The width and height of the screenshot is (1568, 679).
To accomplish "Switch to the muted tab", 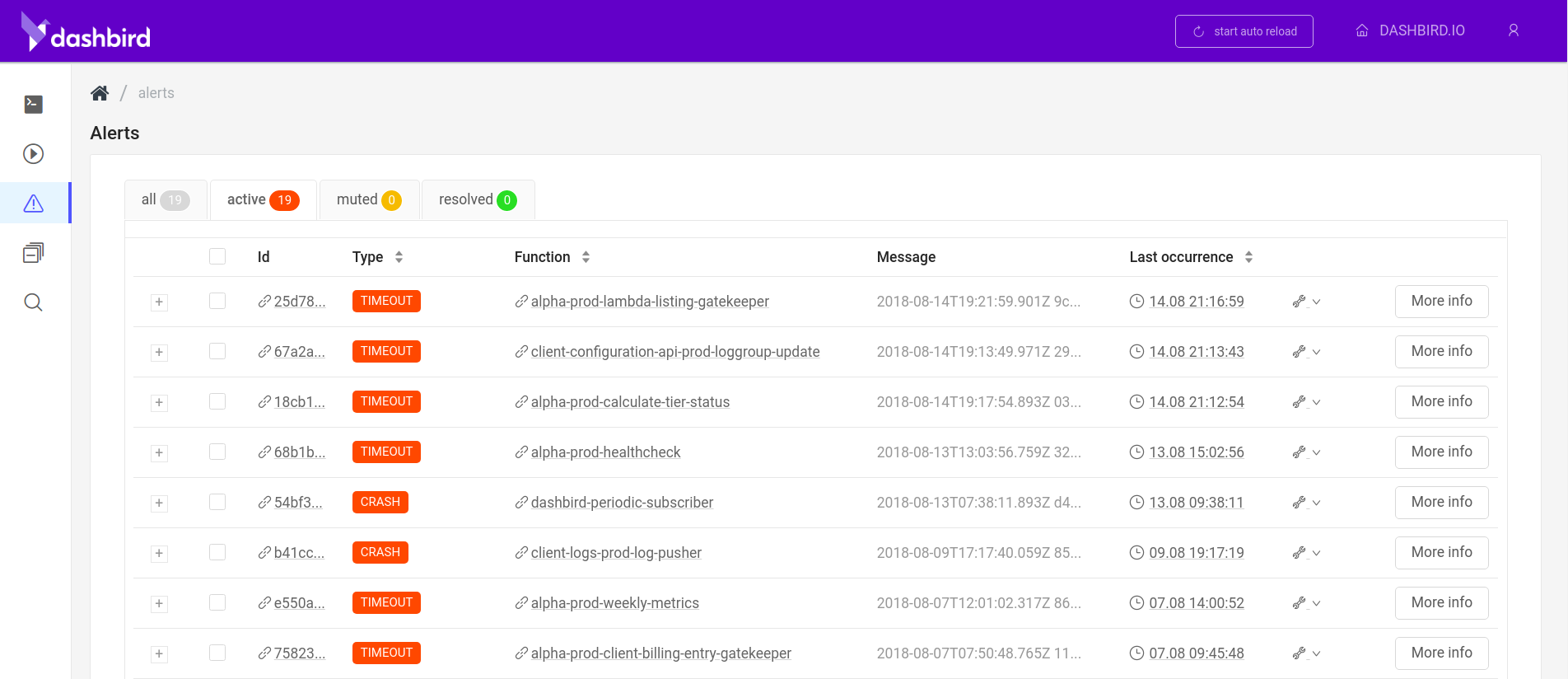I will pyautogui.click(x=369, y=199).
